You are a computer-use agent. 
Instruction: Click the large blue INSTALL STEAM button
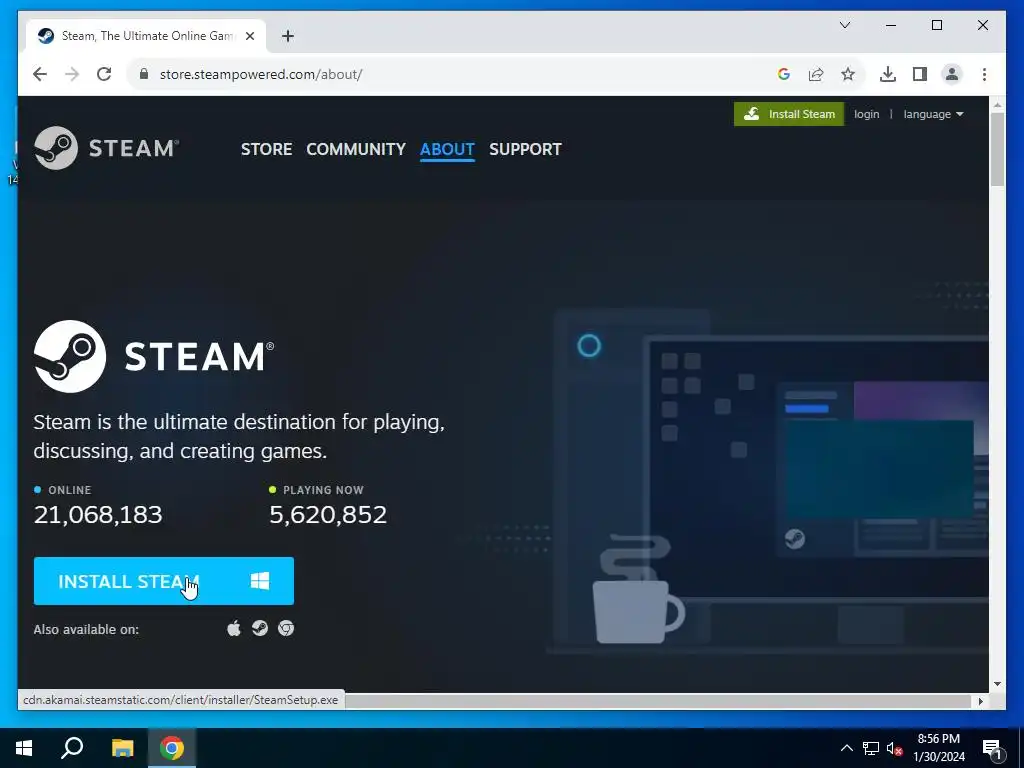point(164,581)
